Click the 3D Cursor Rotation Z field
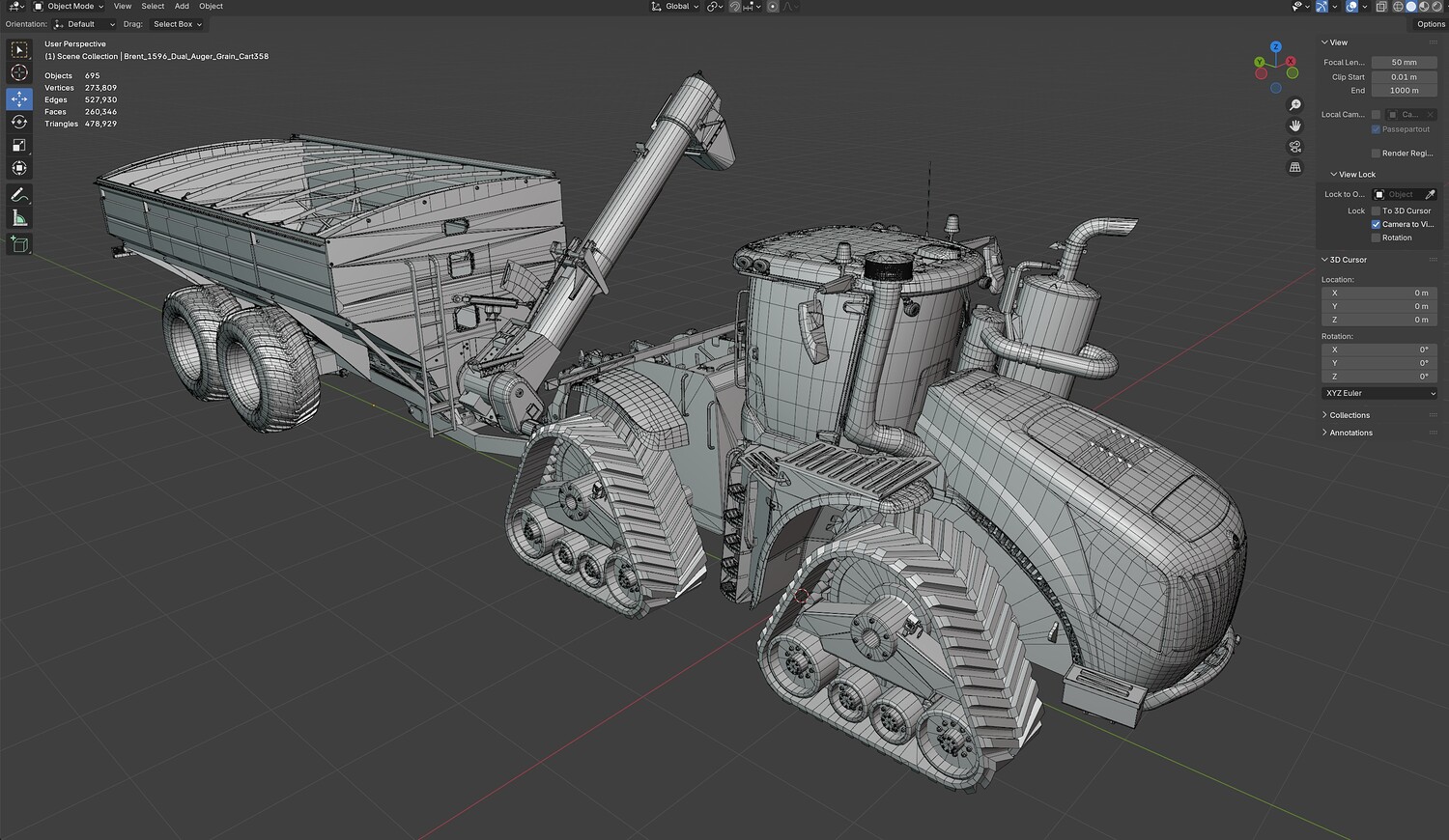The width and height of the screenshot is (1449, 840). click(x=1379, y=377)
